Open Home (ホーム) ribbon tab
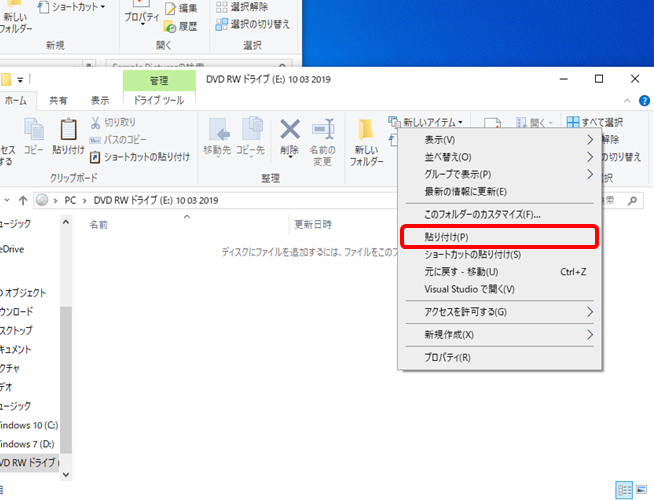 [x=16, y=101]
